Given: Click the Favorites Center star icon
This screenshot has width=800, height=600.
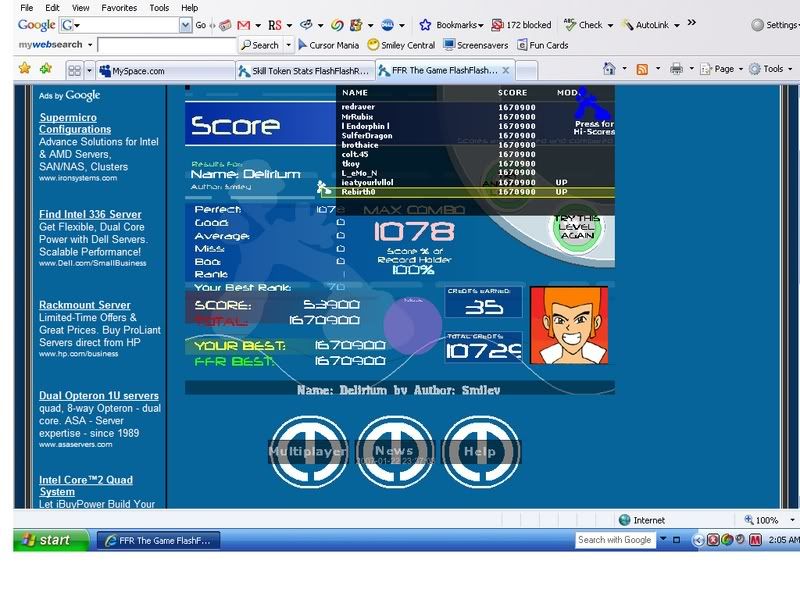Looking at the screenshot, I should [25, 69].
